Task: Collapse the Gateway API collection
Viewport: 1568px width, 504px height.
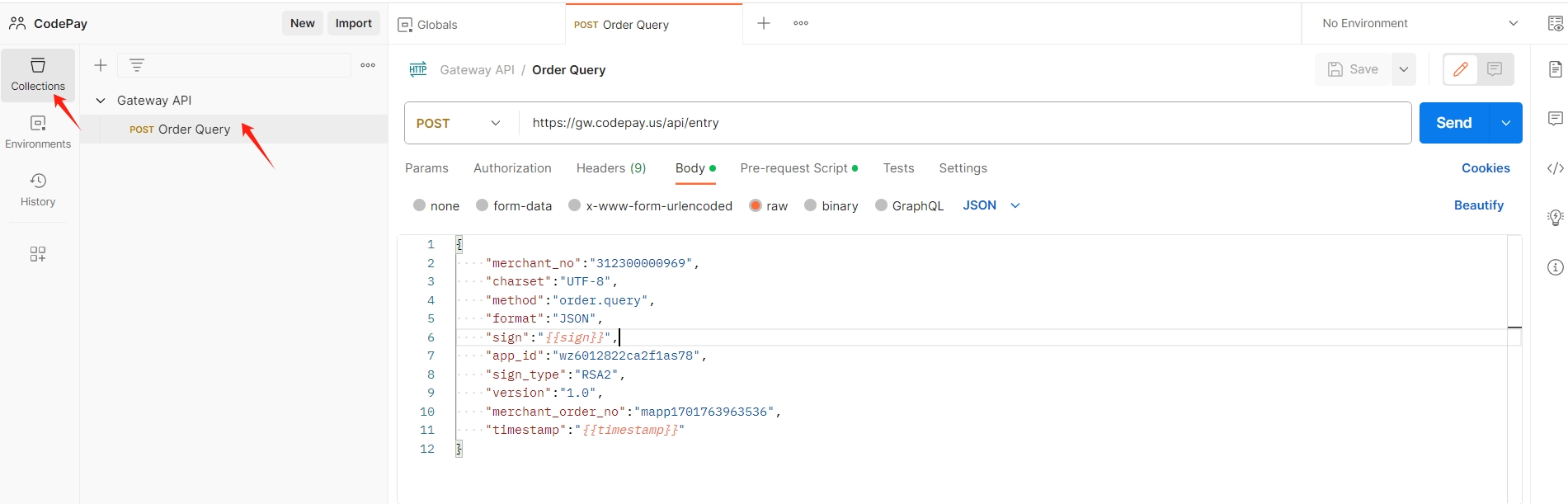Action: 101,101
